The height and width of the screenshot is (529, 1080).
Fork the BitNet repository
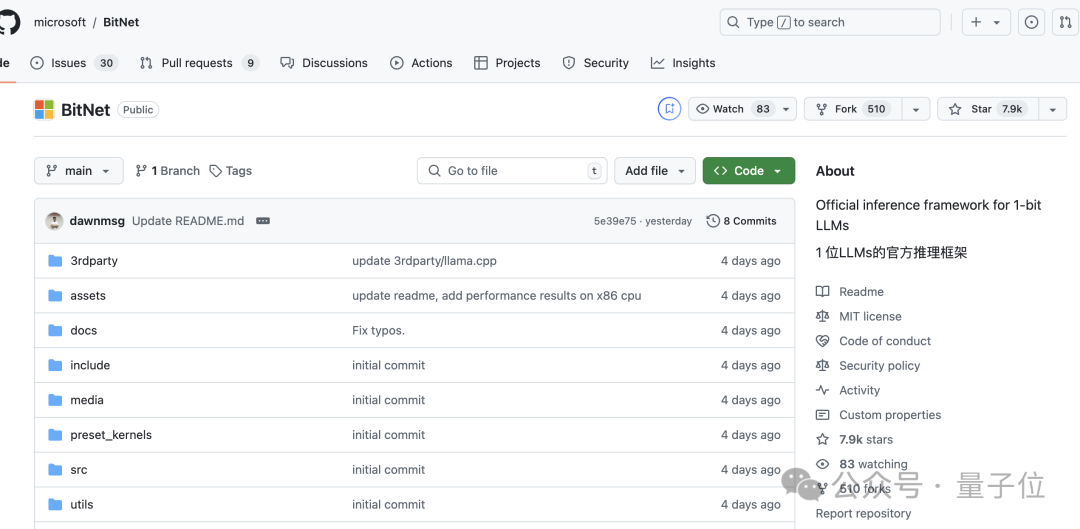coord(851,109)
